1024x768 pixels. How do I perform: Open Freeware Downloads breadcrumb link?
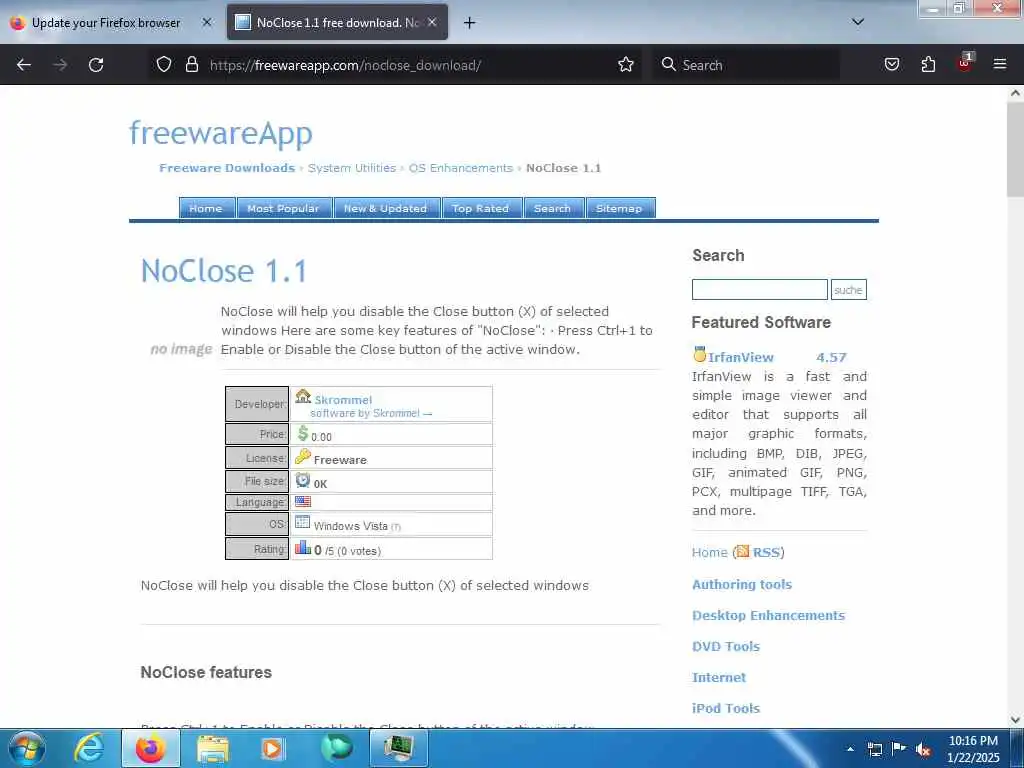227,168
